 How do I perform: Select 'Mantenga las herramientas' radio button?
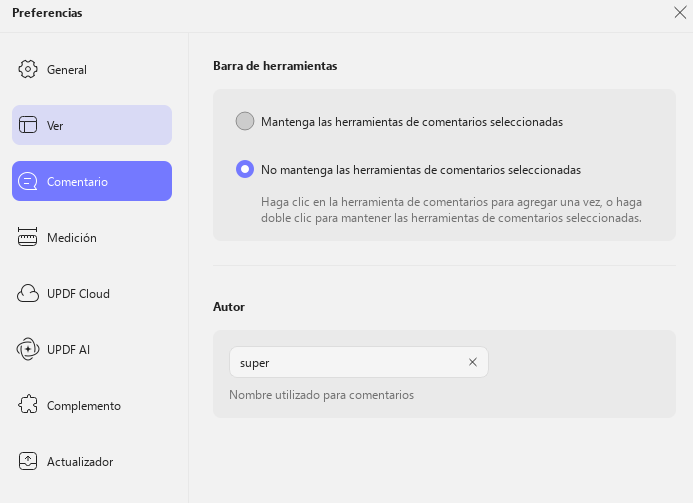click(245, 121)
